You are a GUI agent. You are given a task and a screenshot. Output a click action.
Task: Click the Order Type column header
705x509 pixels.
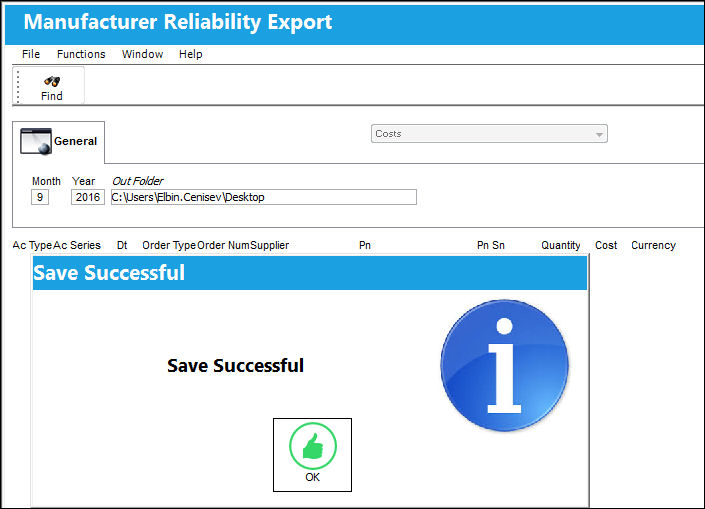(x=169, y=245)
